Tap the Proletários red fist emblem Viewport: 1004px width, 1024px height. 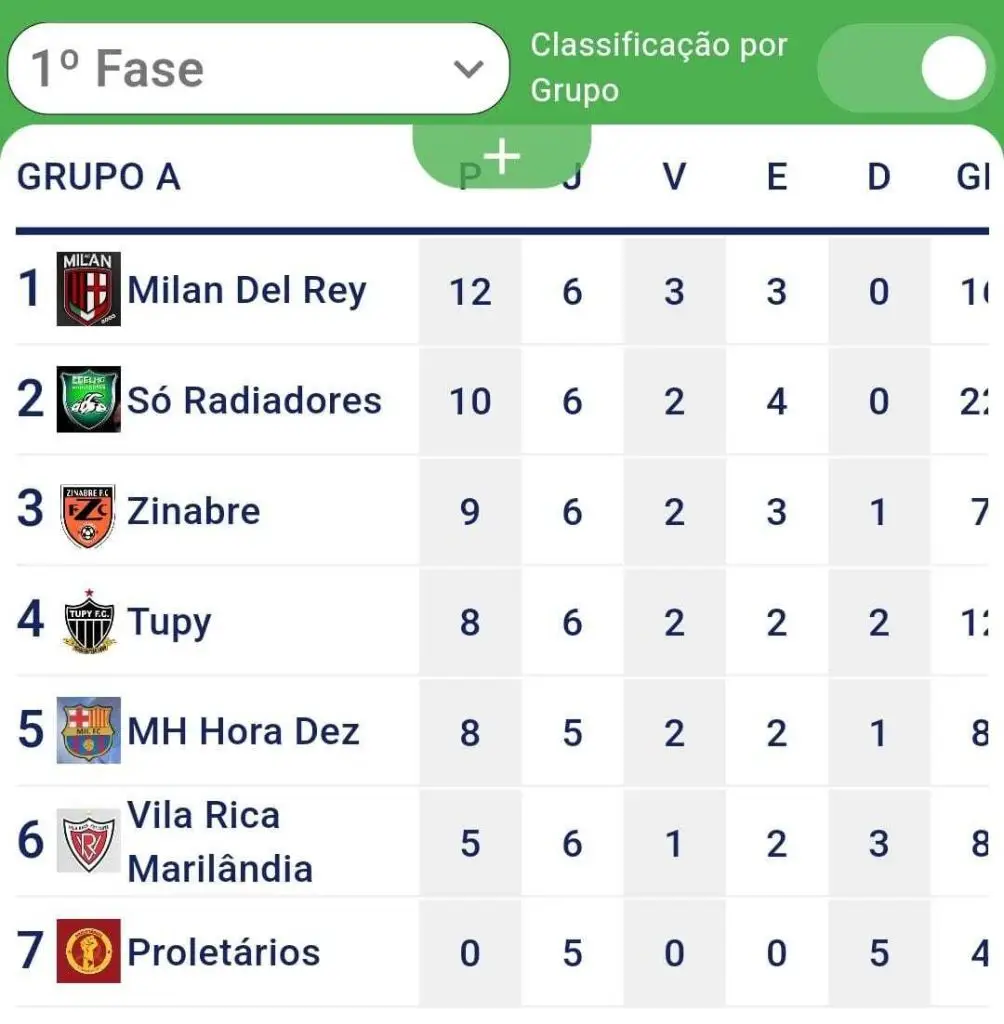coord(88,951)
